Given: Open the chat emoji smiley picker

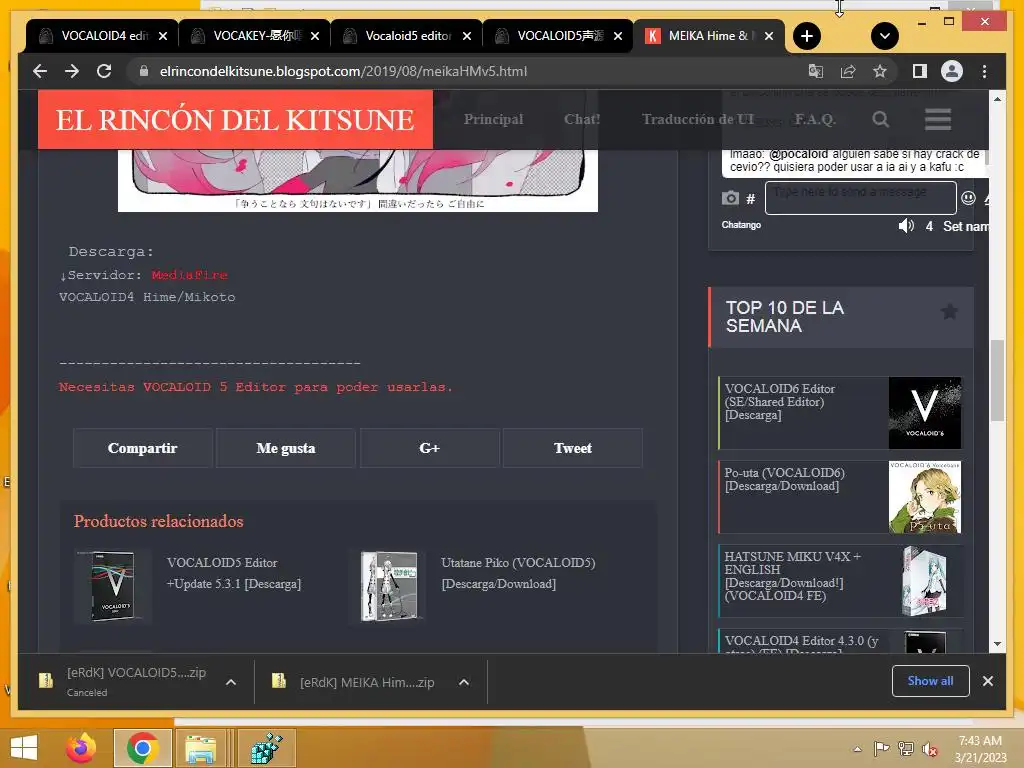Looking at the screenshot, I should click(x=968, y=198).
